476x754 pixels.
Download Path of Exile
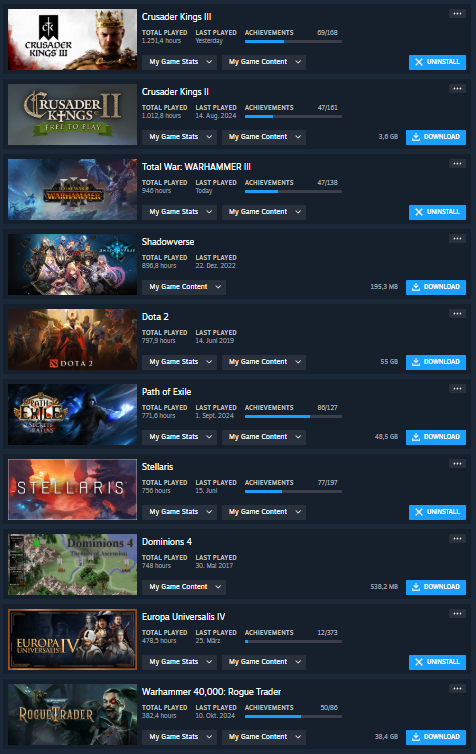point(436,437)
